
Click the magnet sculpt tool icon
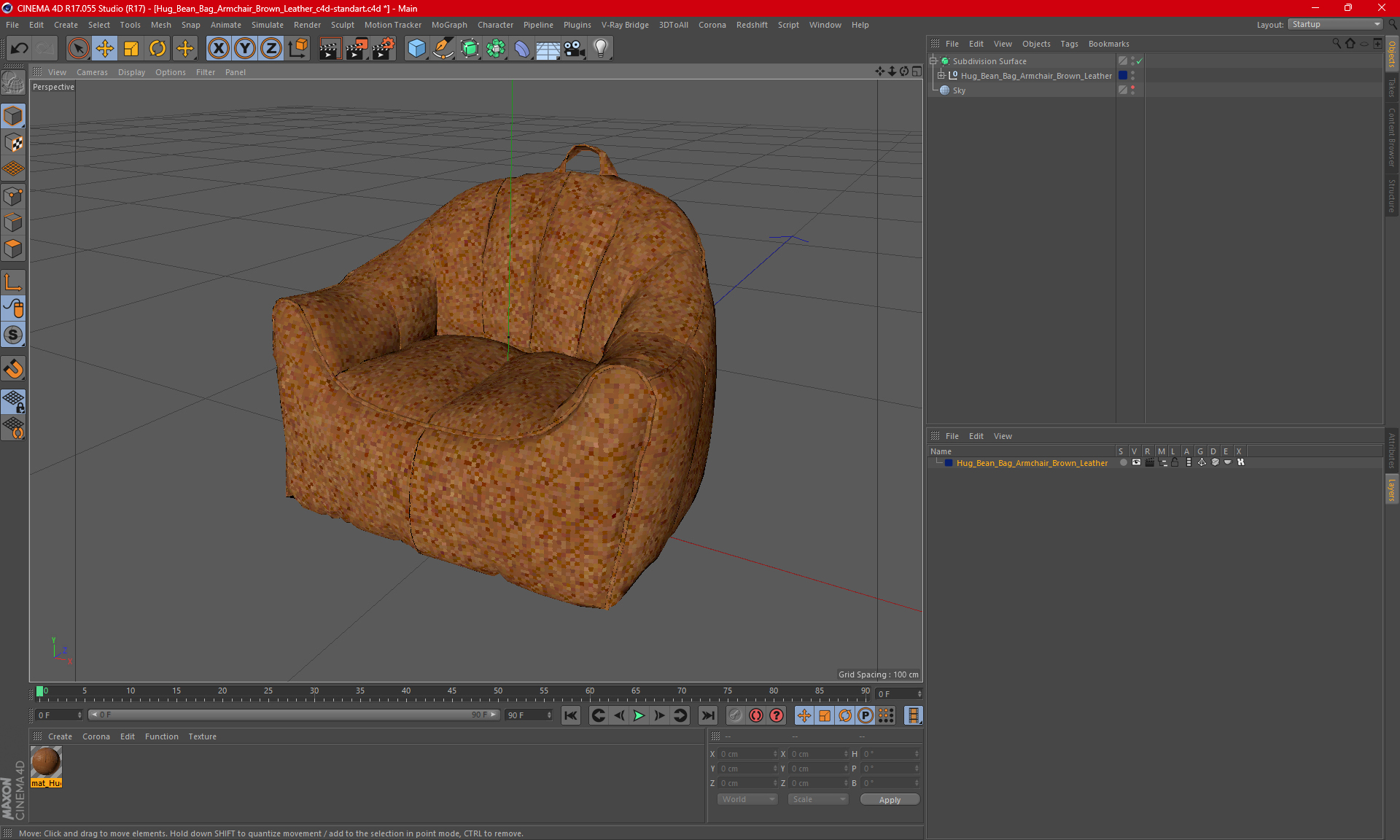[x=13, y=369]
